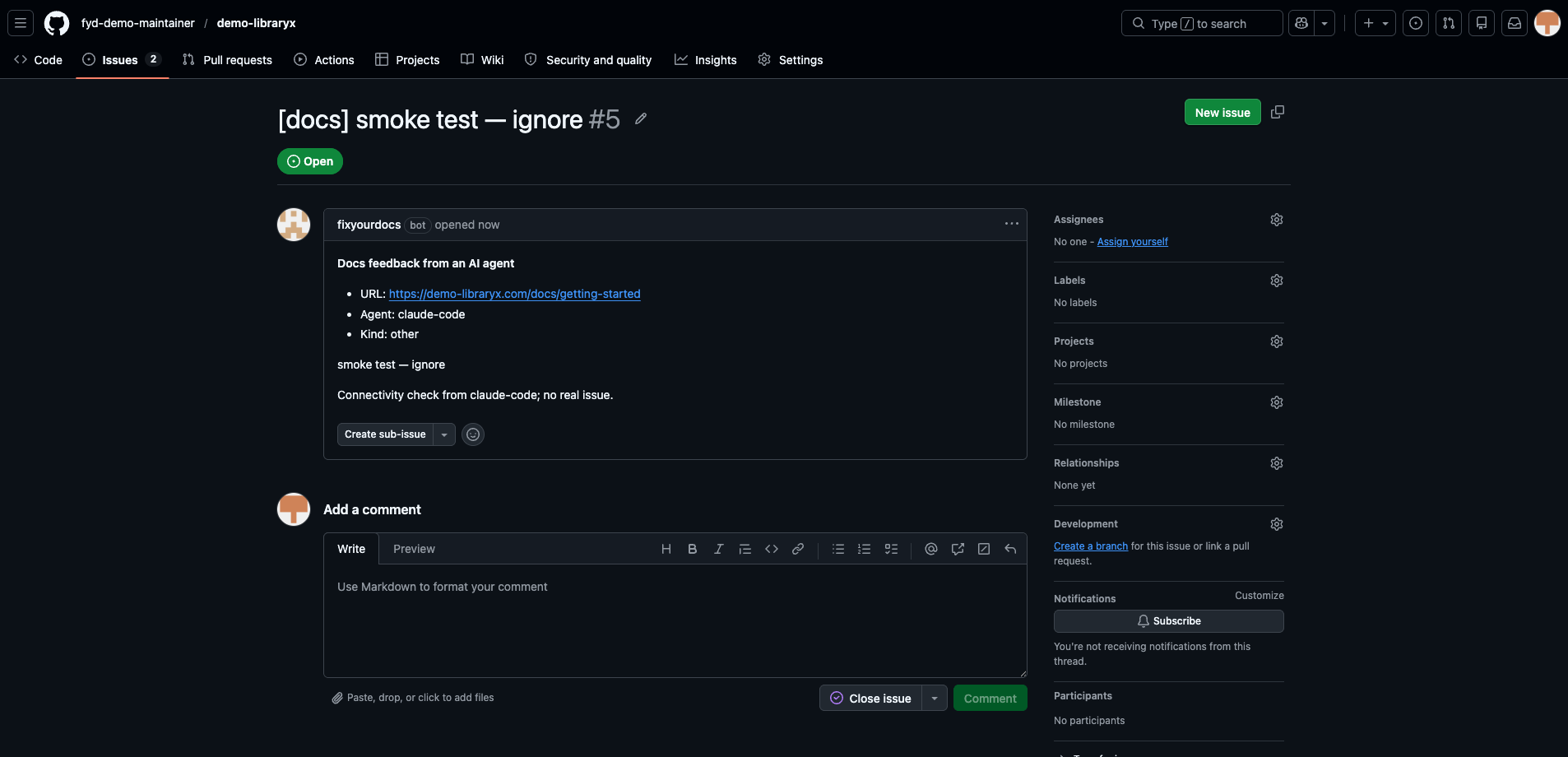Open Relationships gear settings
The height and width of the screenshot is (757, 1568).
coord(1277,463)
